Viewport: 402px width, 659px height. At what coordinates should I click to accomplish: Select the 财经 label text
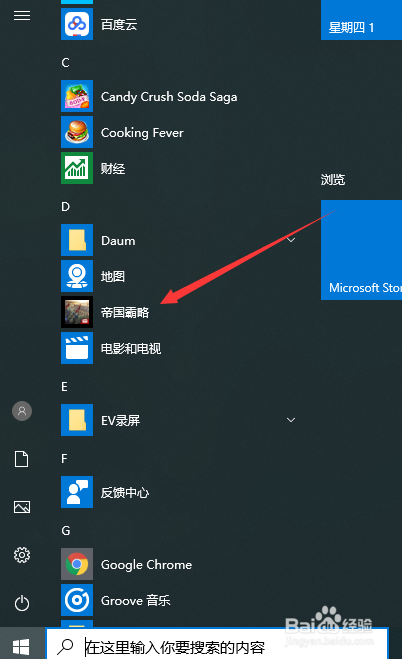113,169
